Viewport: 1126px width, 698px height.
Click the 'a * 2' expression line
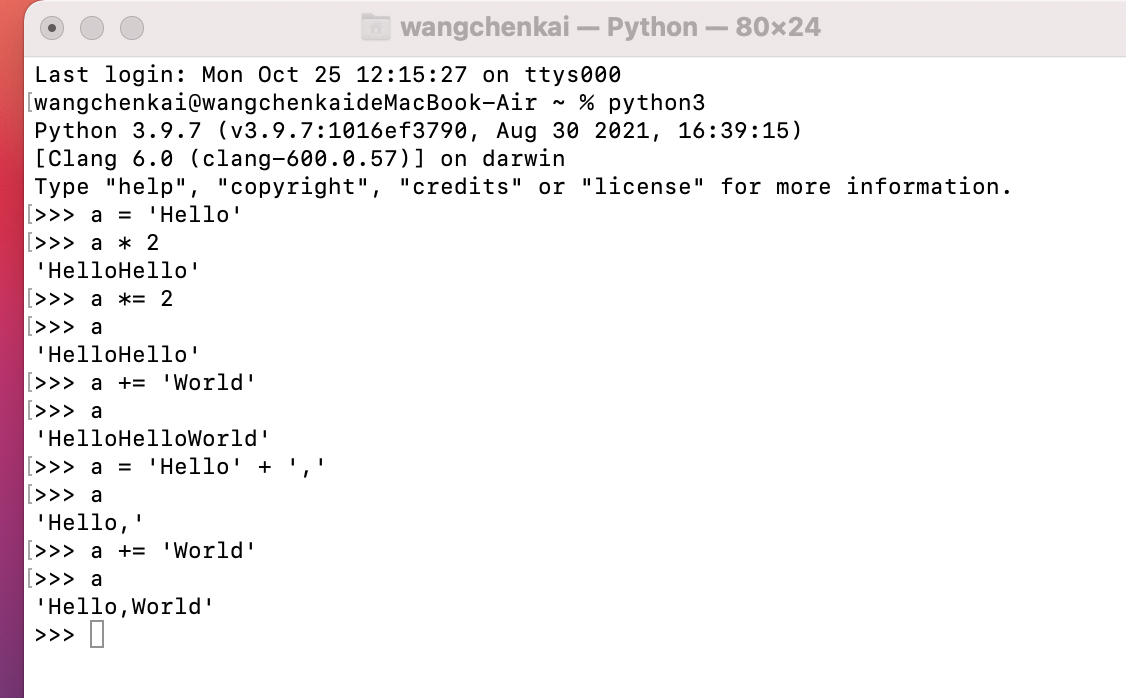point(124,242)
